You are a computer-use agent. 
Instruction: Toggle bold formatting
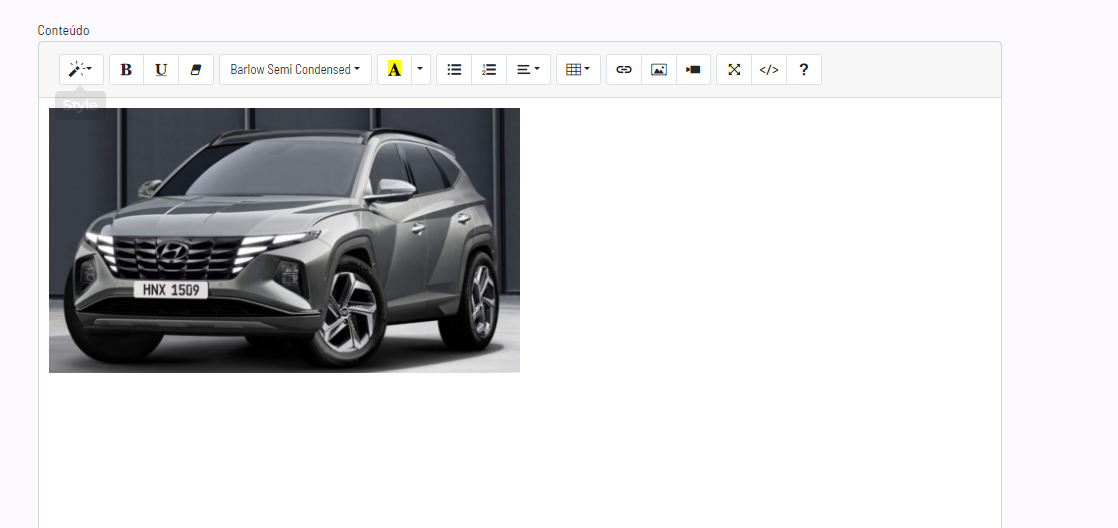point(126,70)
